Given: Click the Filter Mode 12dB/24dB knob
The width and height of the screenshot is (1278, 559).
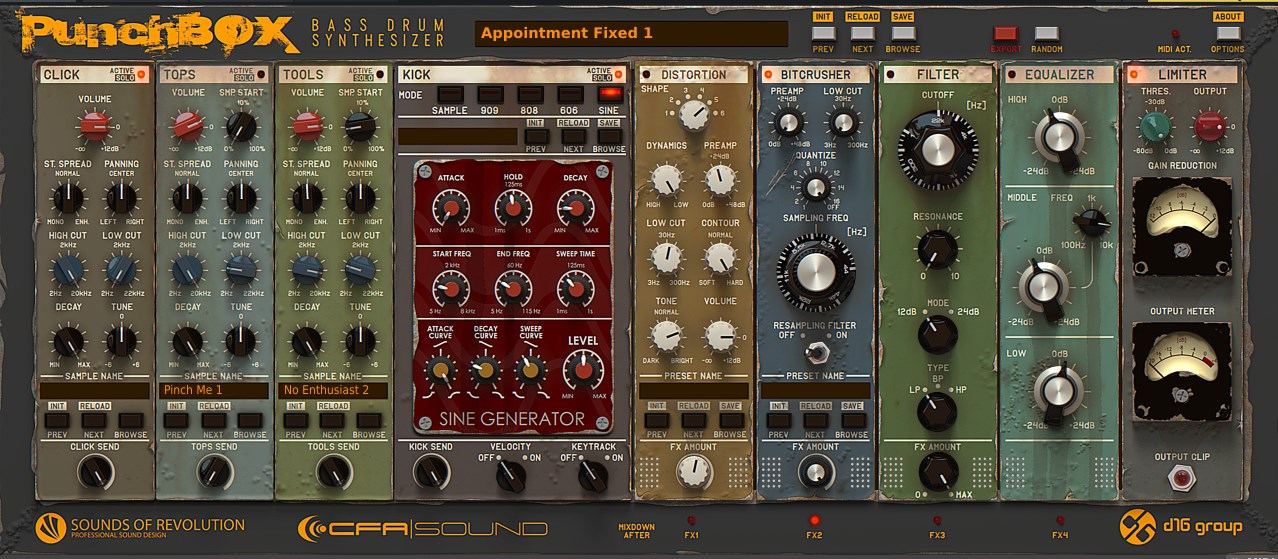Looking at the screenshot, I should (937, 334).
